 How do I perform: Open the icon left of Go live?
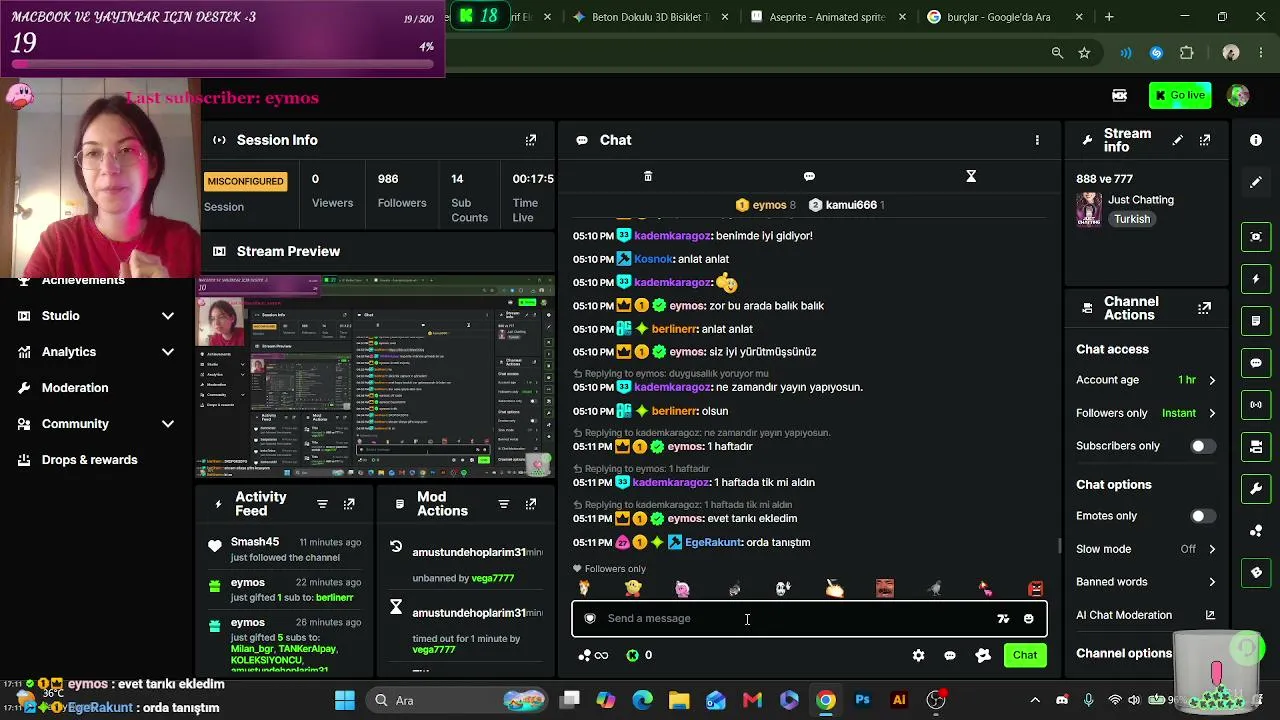pyautogui.click(x=1120, y=96)
